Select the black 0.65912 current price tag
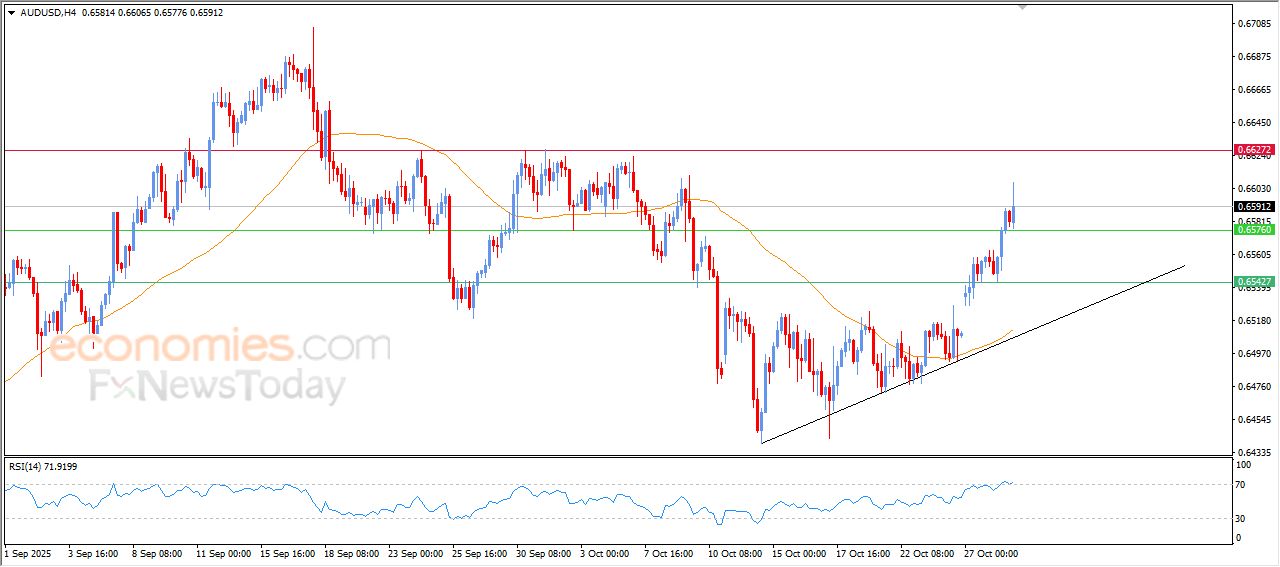Viewport: 1280px width, 567px height. click(x=1255, y=207)
